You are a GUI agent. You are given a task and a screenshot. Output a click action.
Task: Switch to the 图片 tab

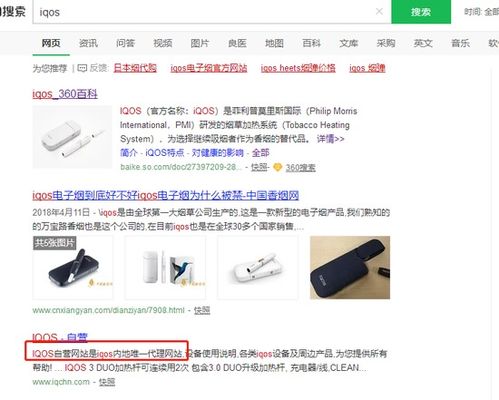click(200, 43)
